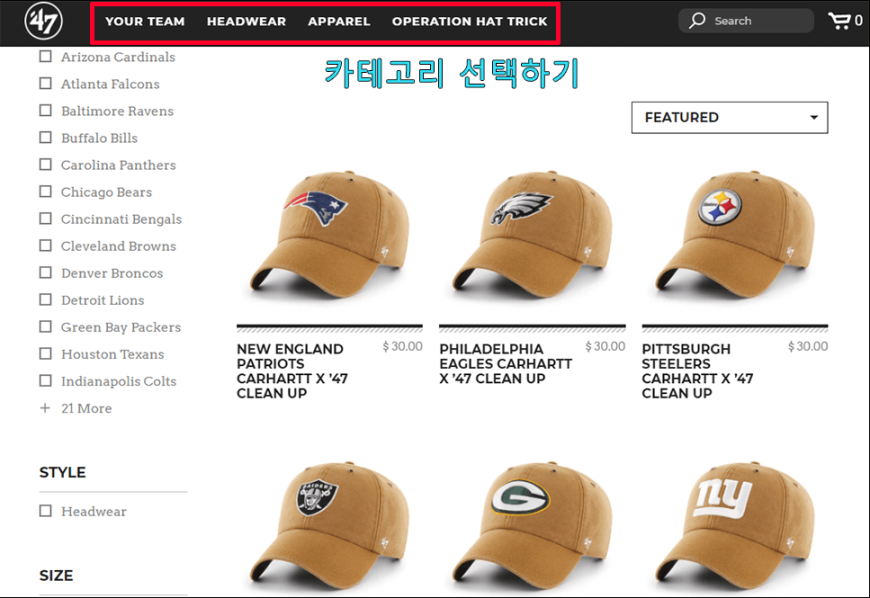The width and height of the screenshot is (870, 598).
Task: View the New York Giants cap image
Action: pyautogui.click(x=735, y=525)
